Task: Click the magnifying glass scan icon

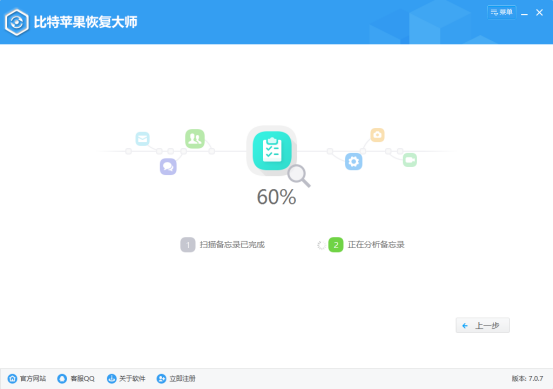Action: [x=299, y=176]
